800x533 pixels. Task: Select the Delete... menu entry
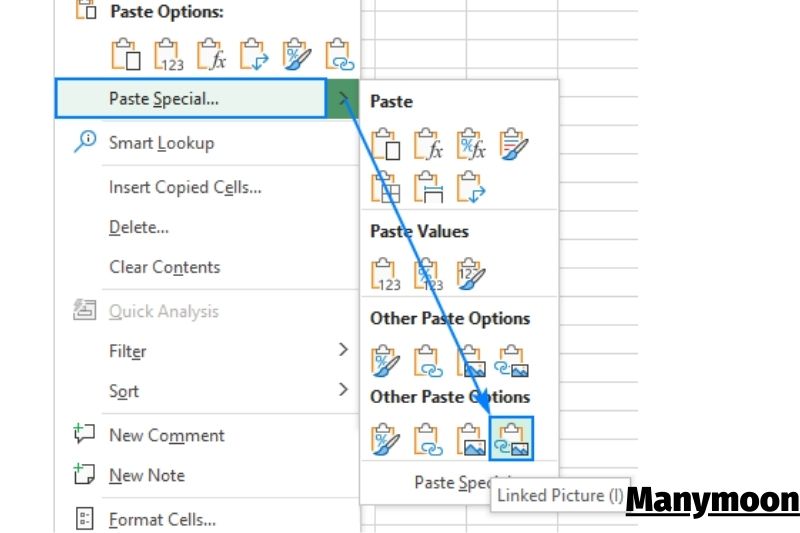[138, 227]
